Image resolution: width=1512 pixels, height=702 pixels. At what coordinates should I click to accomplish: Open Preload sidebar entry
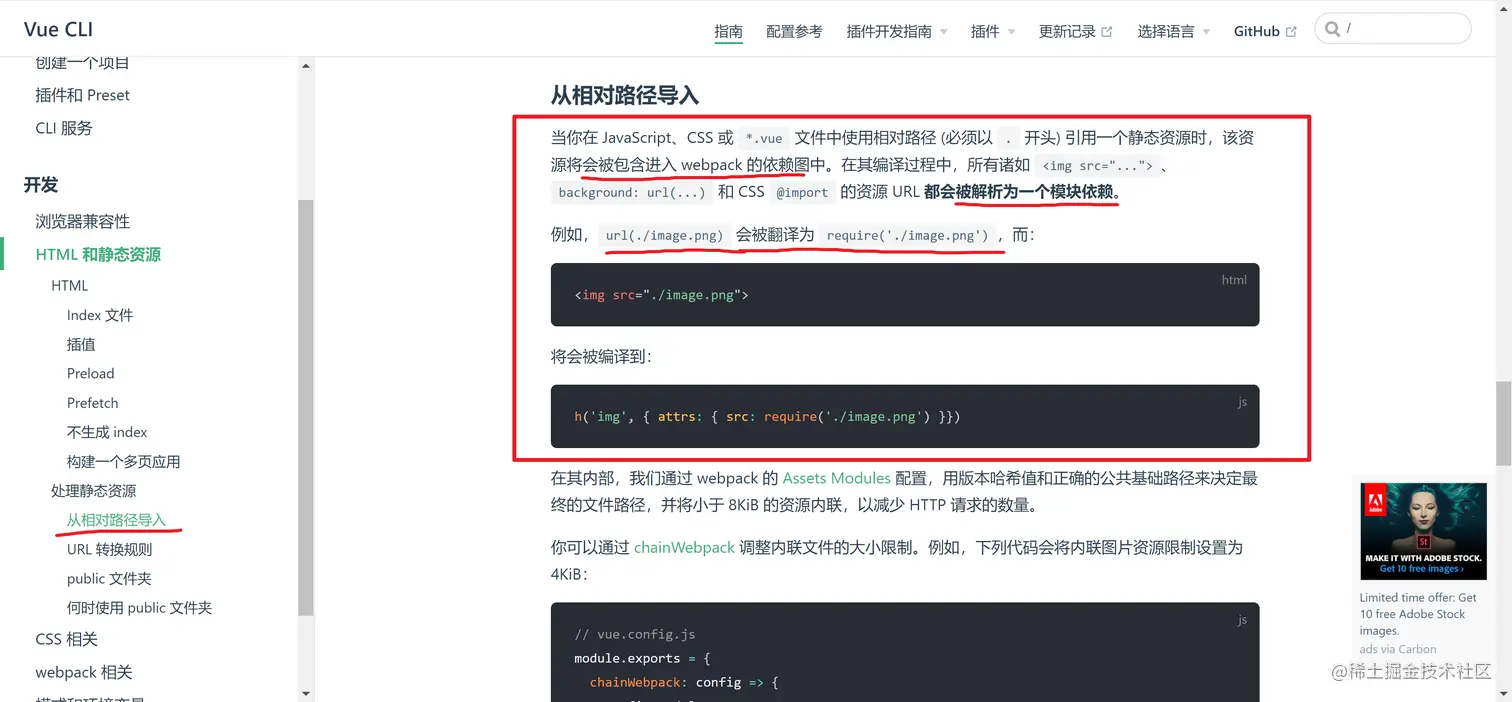[91, 373]
